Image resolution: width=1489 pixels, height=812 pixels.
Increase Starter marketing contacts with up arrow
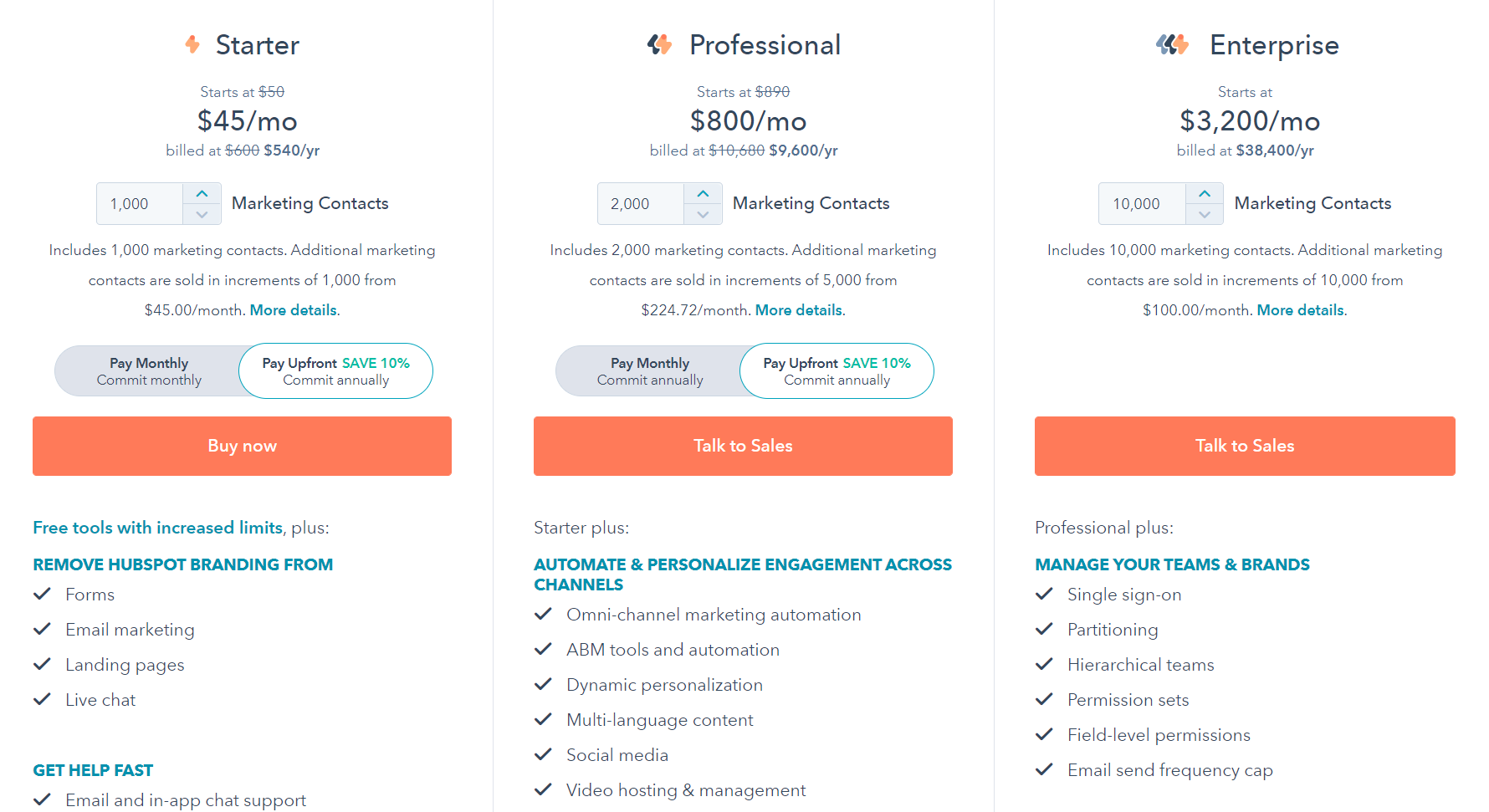coord(202,193)
